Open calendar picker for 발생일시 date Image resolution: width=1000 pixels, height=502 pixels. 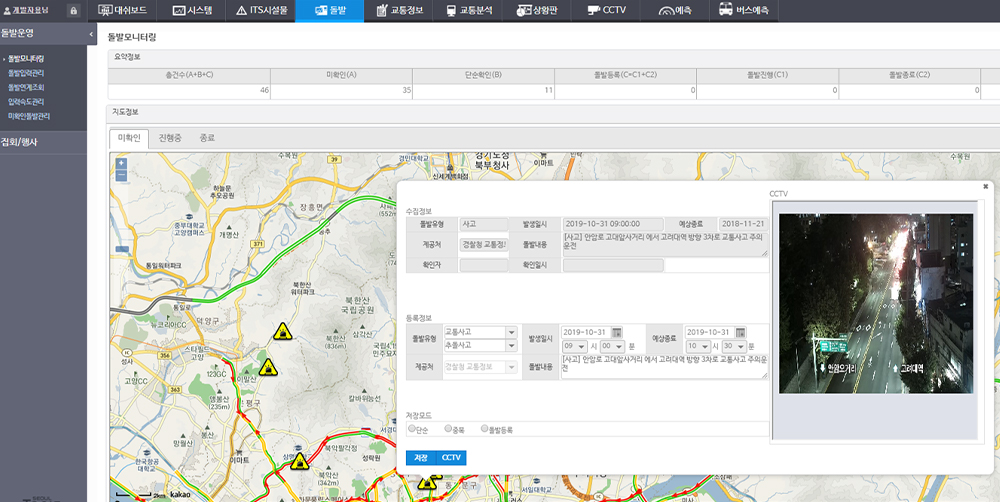click(617, 332)
